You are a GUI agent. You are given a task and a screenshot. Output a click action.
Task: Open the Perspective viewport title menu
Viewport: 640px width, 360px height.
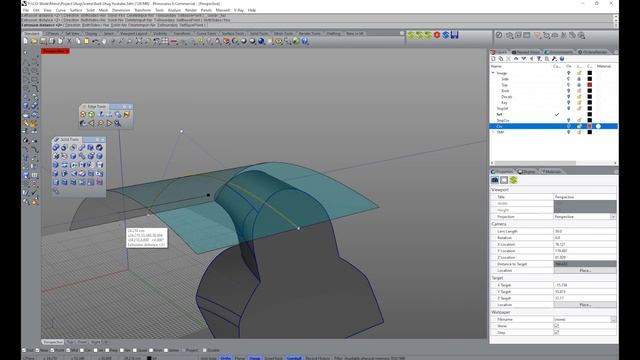[x=55, y=51]
